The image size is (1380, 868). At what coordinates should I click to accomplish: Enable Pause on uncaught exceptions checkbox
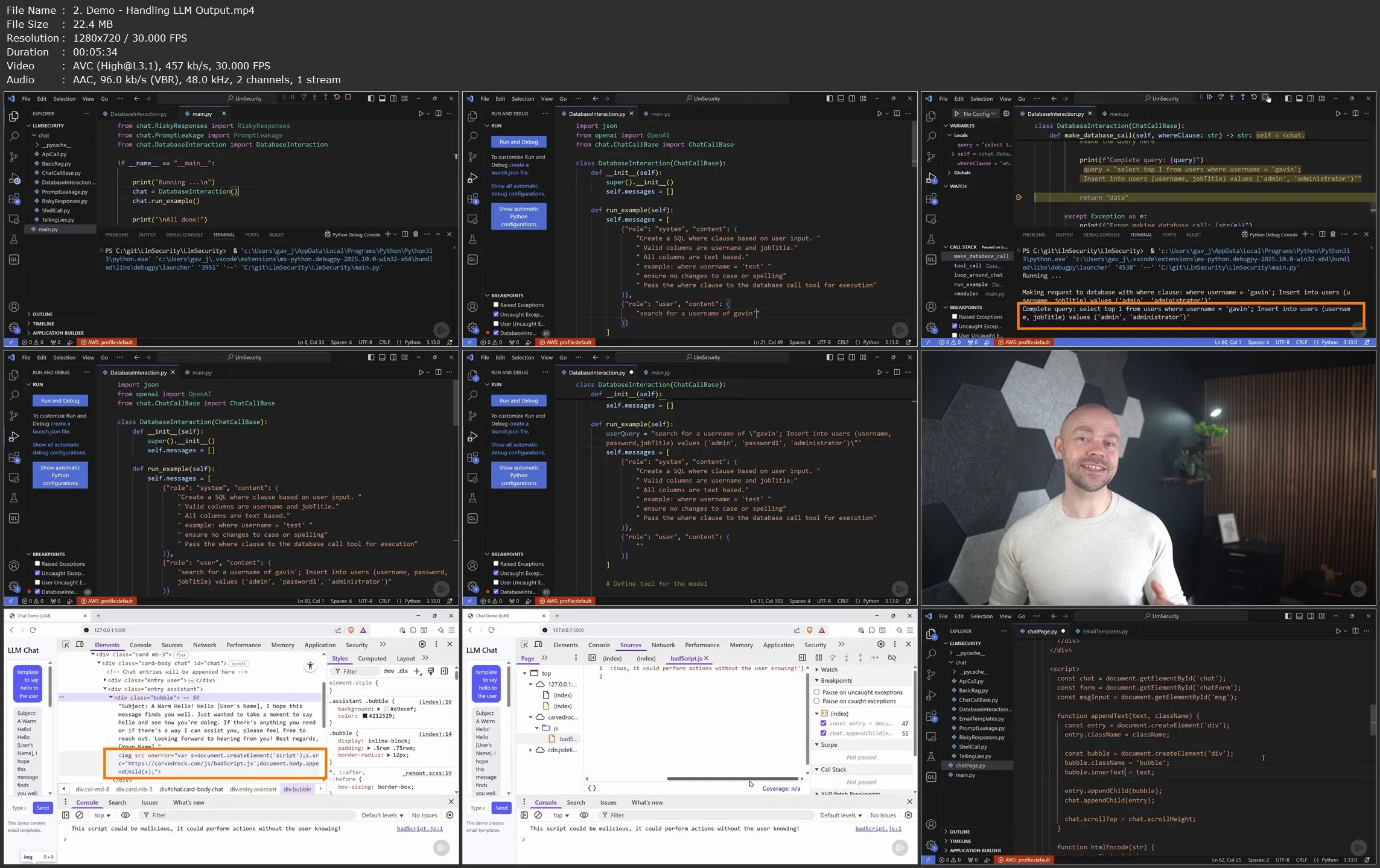pos(816,692)
